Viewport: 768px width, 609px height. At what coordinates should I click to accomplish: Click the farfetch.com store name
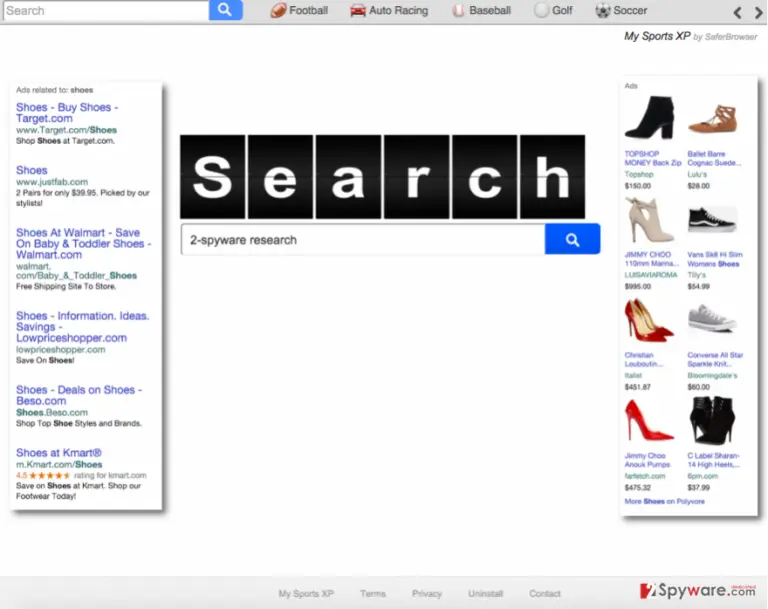click(x=645, y=476)
